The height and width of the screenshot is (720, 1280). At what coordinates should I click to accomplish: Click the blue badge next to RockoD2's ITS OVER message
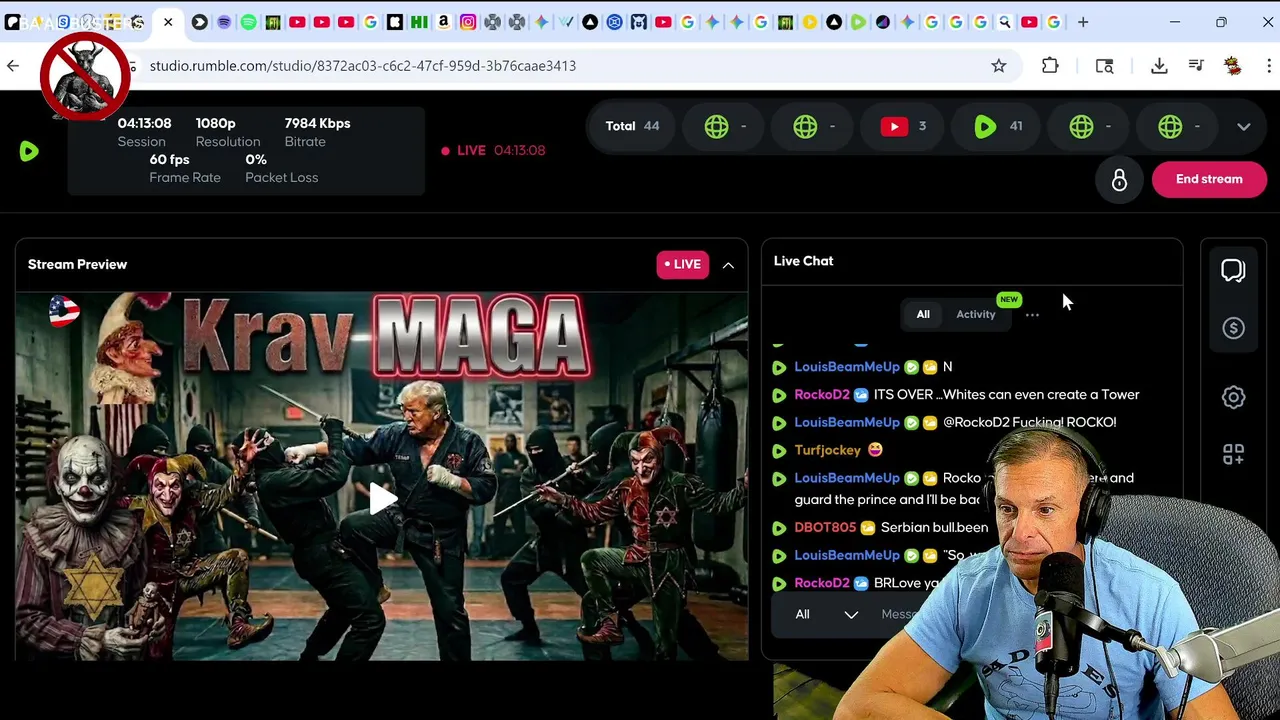pos(861,395)
